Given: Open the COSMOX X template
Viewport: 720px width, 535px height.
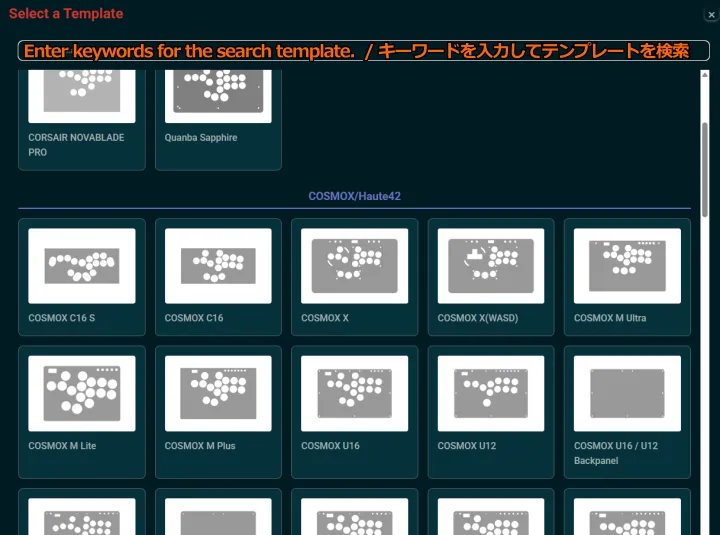Looking at the screenshot, I should pos(354,266).
